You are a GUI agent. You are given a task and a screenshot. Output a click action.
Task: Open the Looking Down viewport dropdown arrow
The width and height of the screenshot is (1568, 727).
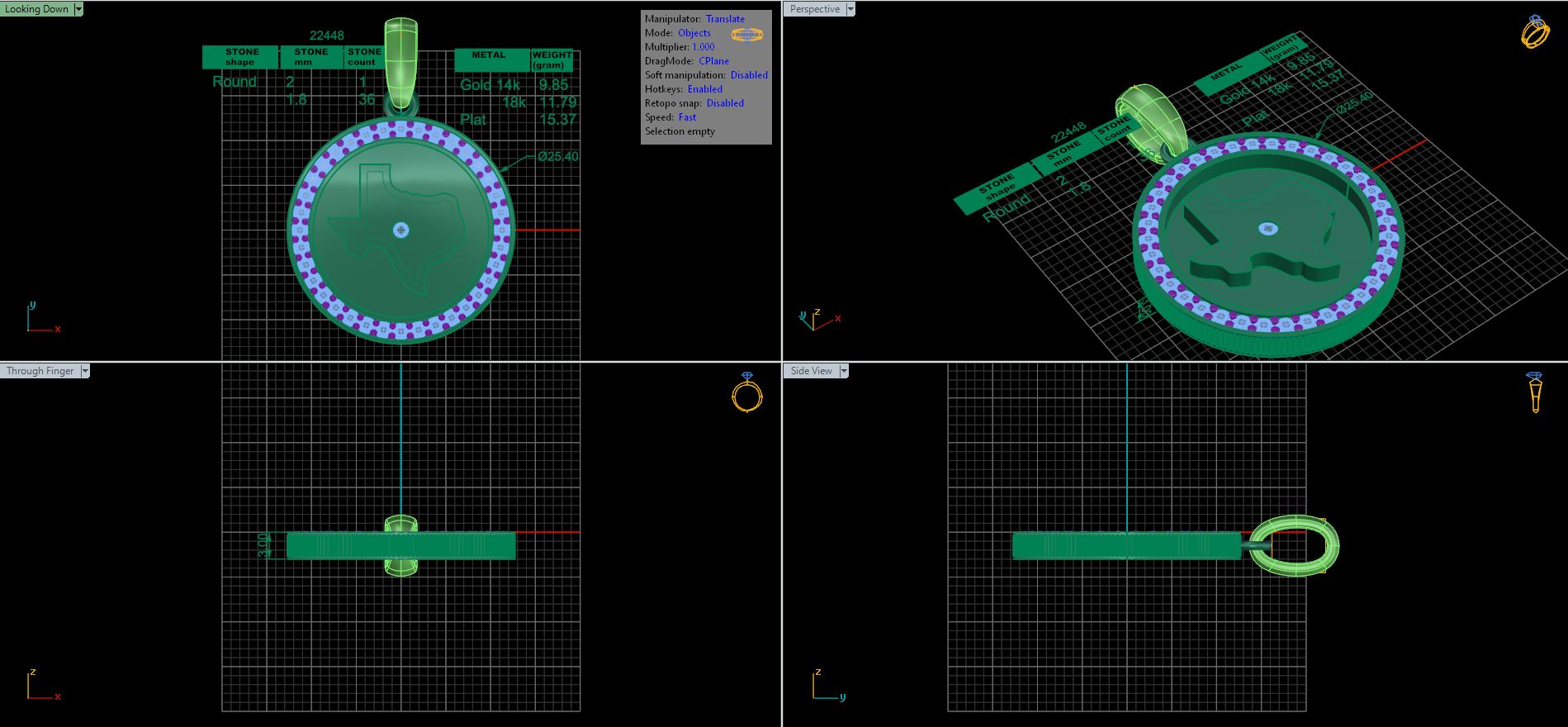pyautogui.click(x=78, y=9)
